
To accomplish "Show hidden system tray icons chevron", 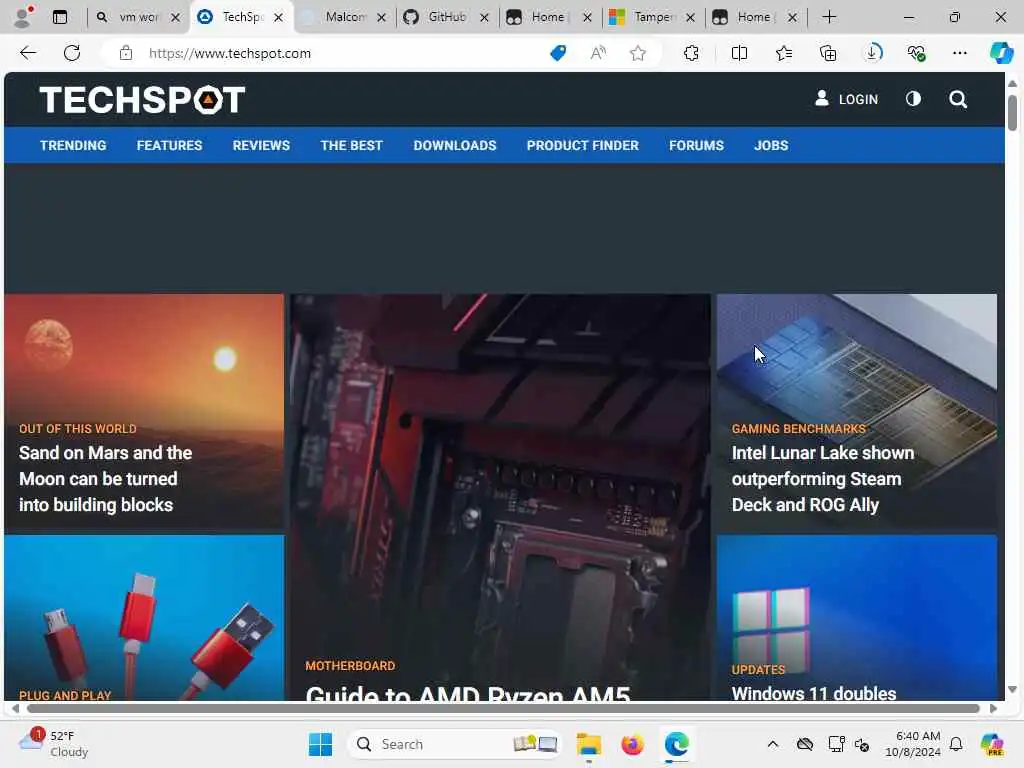I will [773, 744].
